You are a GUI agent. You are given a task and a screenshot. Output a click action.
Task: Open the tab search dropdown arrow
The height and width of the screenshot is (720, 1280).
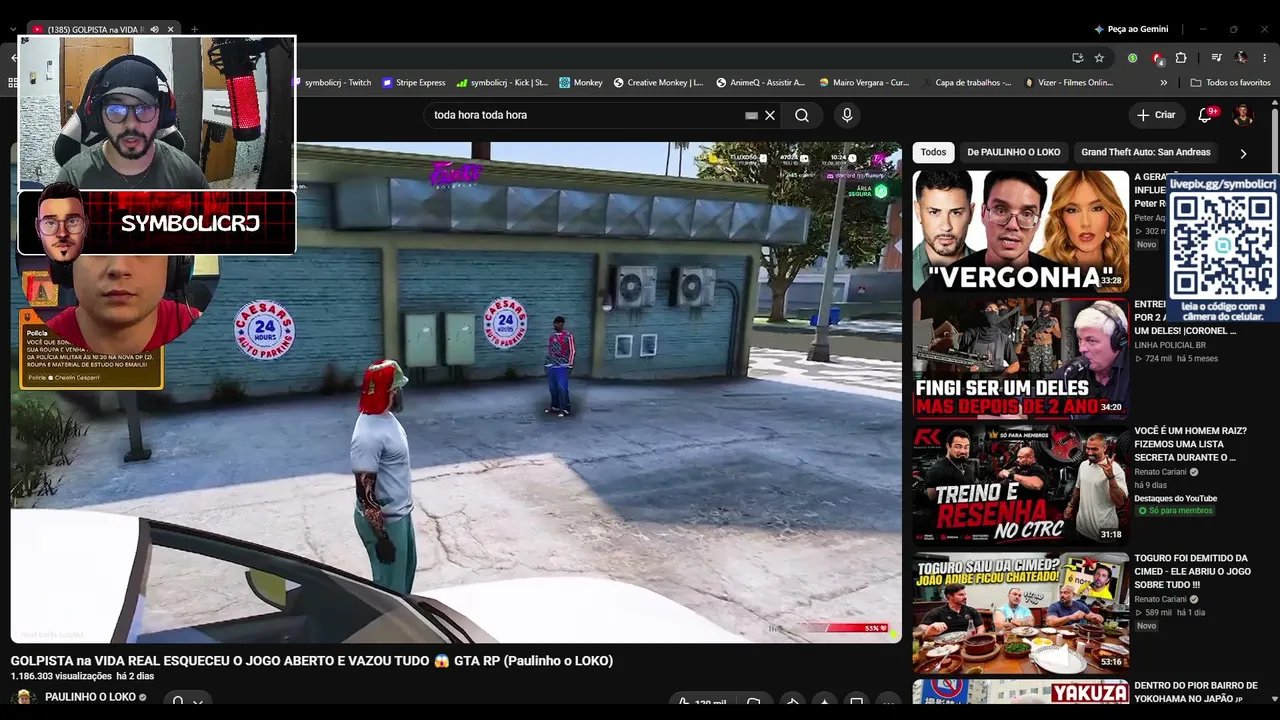[x=12, y=30]
